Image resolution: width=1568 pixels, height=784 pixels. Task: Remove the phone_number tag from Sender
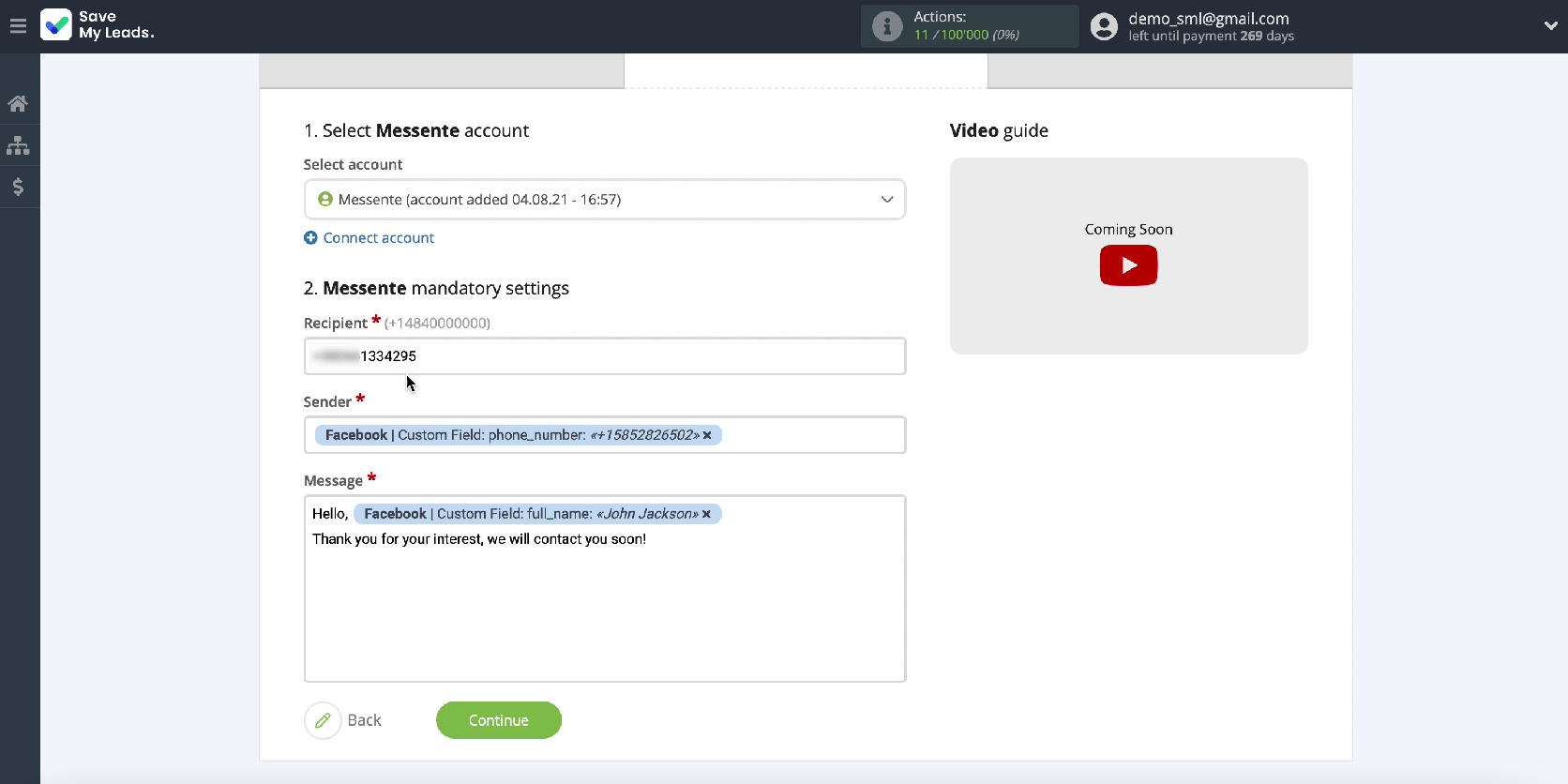click(x=707, y=435)
